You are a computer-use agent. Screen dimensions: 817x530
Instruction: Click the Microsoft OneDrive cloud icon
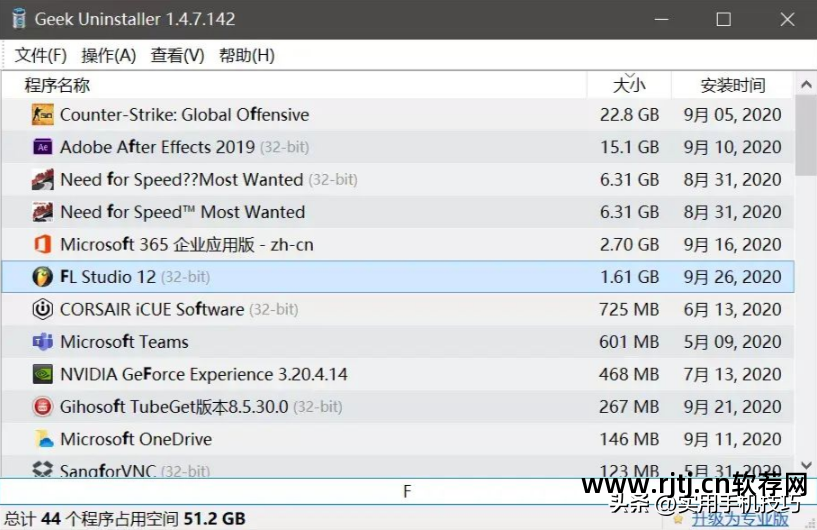tap(44, 439)
